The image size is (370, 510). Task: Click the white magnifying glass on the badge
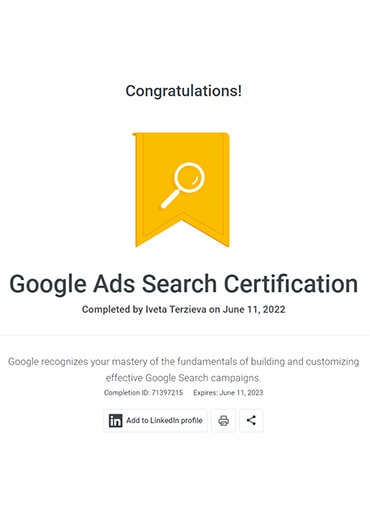[183, 185]
